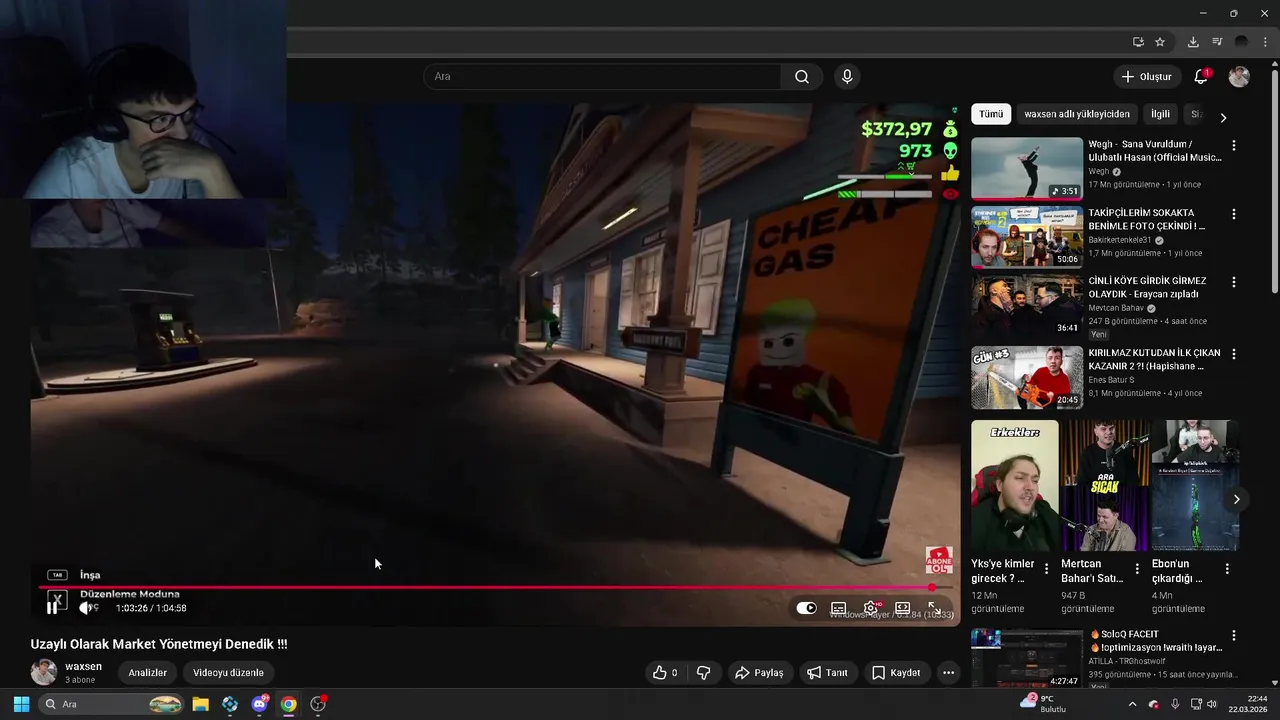Open the Windows Start menu
This screenshot has height=720, width=1280.
click(21, 704)
